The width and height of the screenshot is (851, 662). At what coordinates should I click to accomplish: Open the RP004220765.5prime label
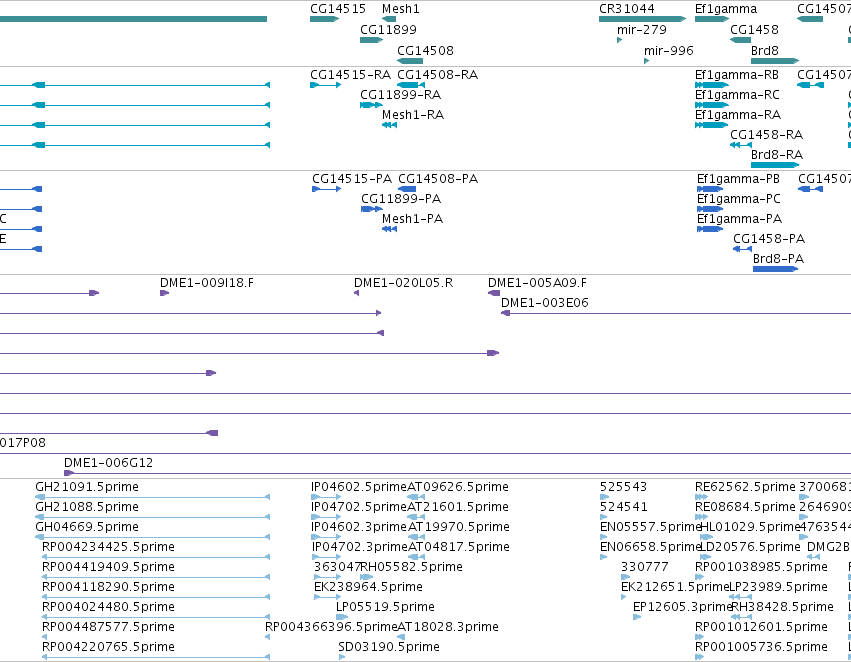(108, 647)
